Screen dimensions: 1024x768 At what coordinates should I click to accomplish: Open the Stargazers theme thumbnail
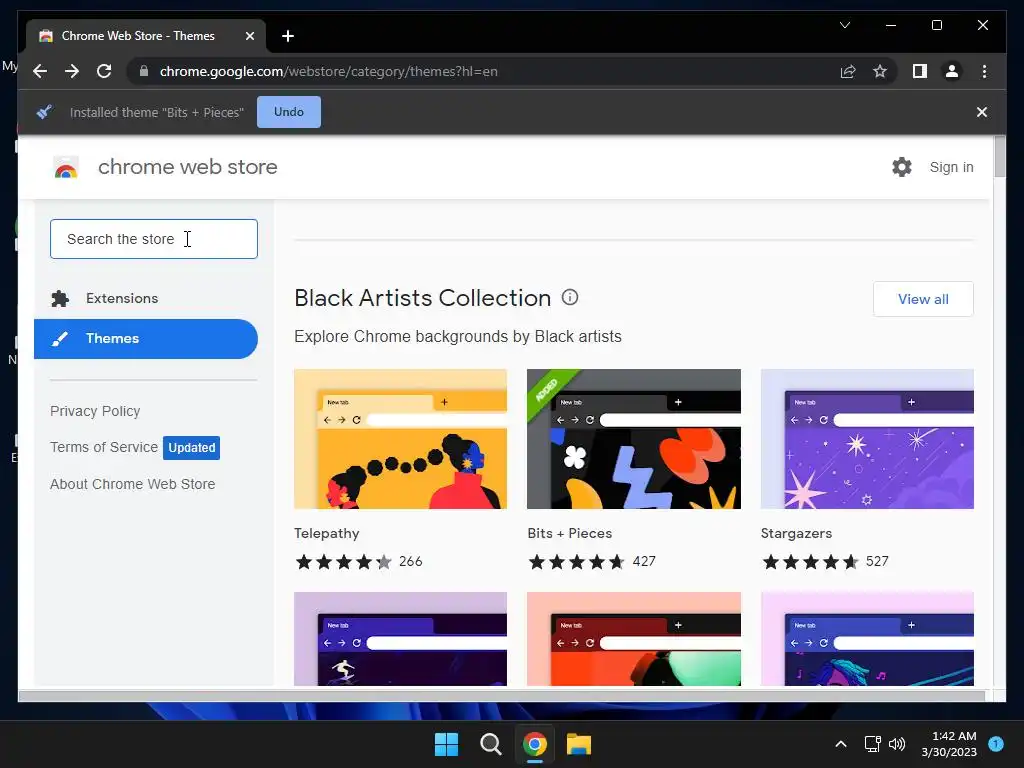(867, 439)
